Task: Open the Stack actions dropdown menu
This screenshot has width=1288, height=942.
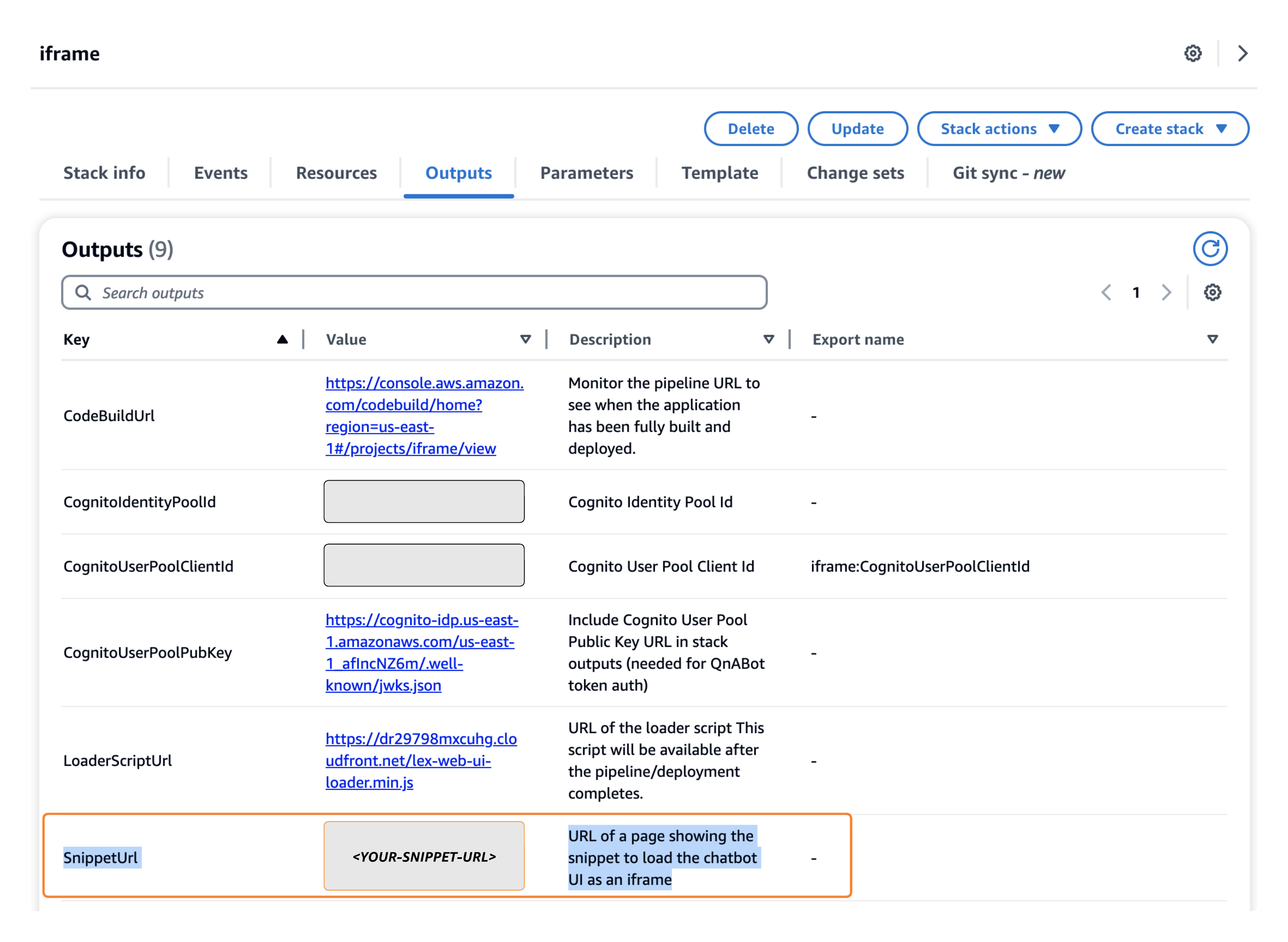Action: tap(998, 129)
